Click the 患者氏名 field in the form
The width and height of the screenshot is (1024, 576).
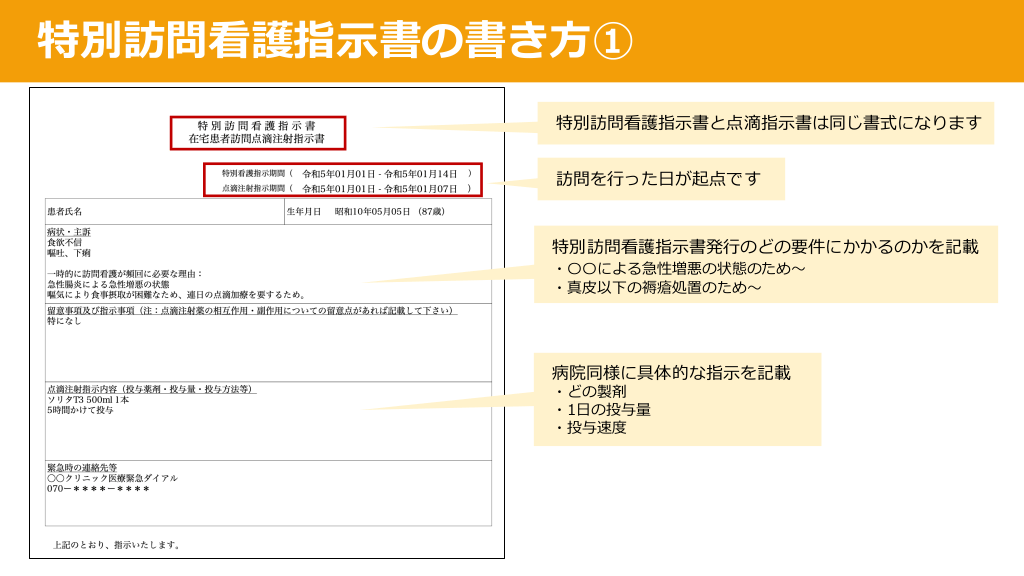(66, 212)
